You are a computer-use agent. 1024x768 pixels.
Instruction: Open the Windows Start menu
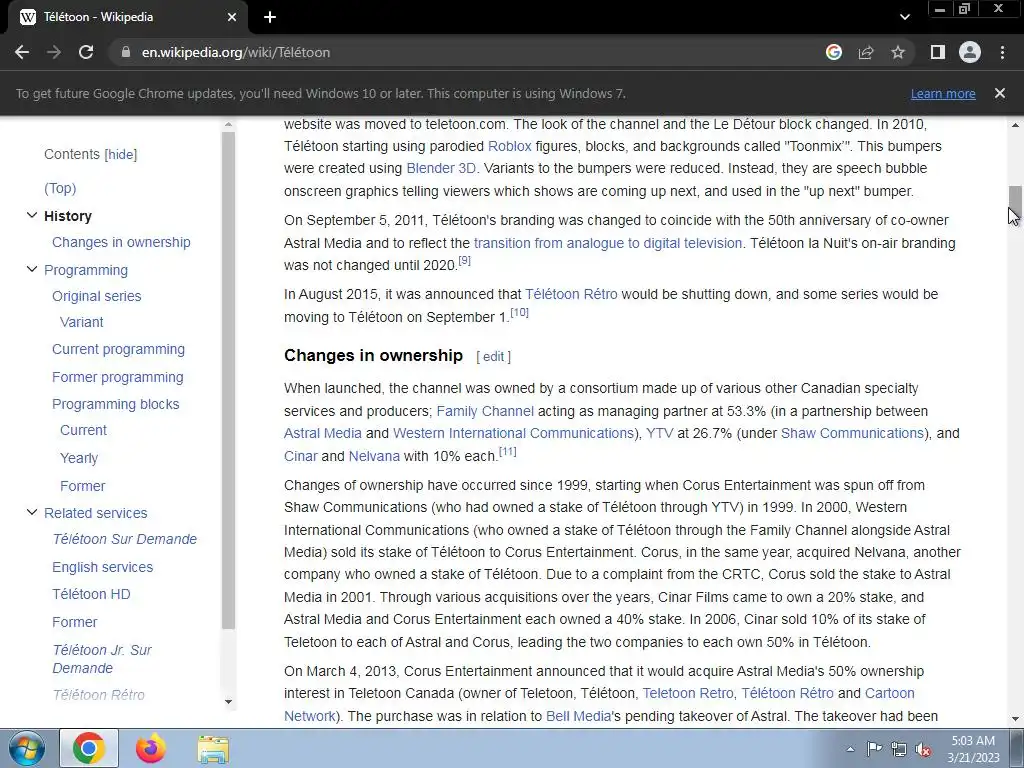(27, 748)
